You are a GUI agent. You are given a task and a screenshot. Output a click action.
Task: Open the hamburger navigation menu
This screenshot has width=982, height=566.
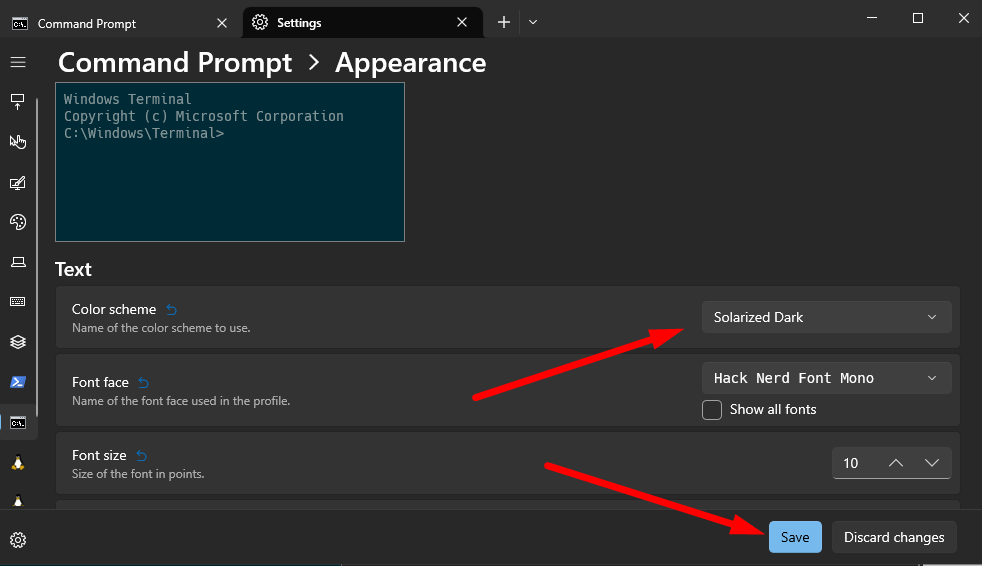click(18, 62)
